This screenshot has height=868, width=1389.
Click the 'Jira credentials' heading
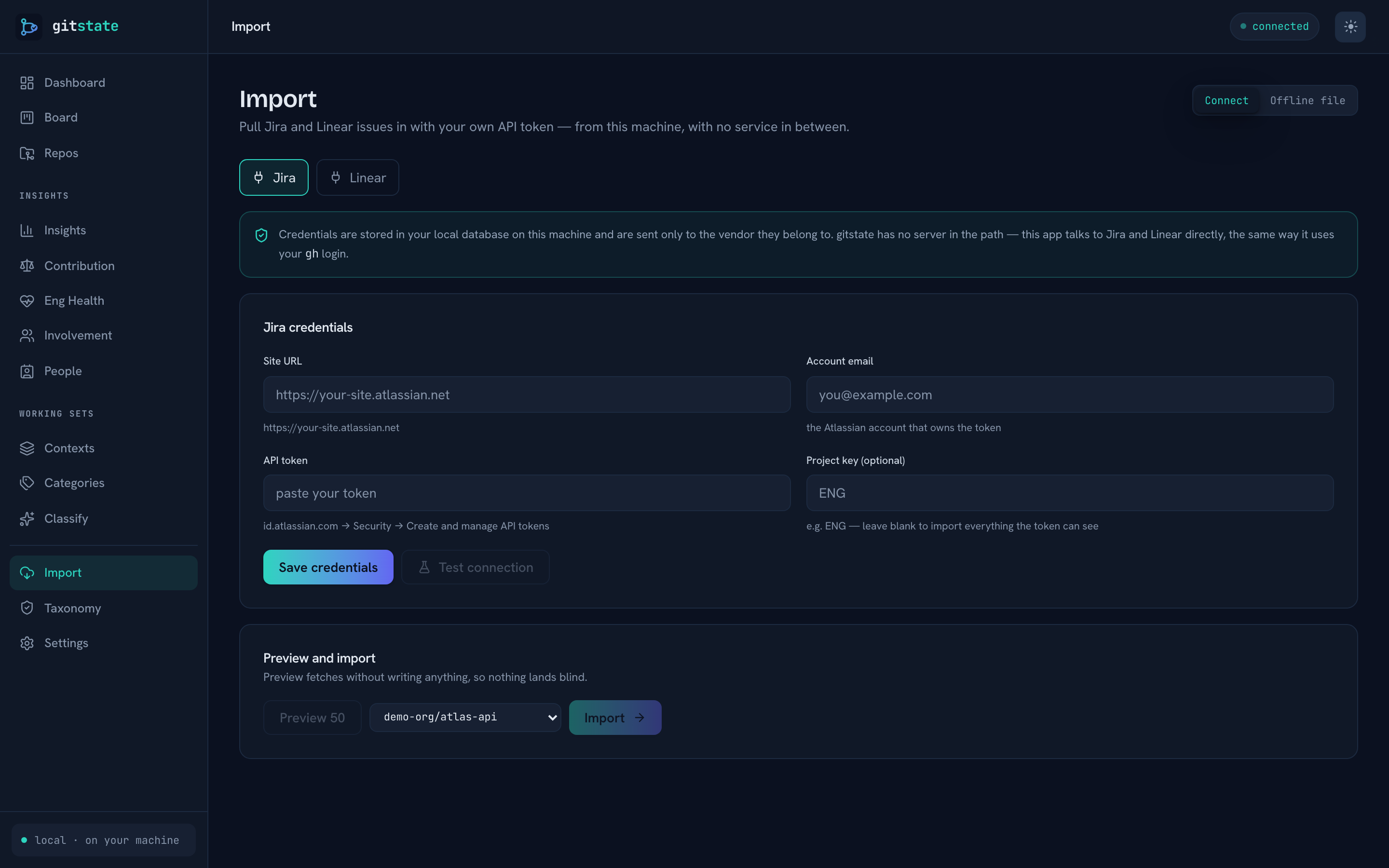pyautogui.click(x=308, y=327)
